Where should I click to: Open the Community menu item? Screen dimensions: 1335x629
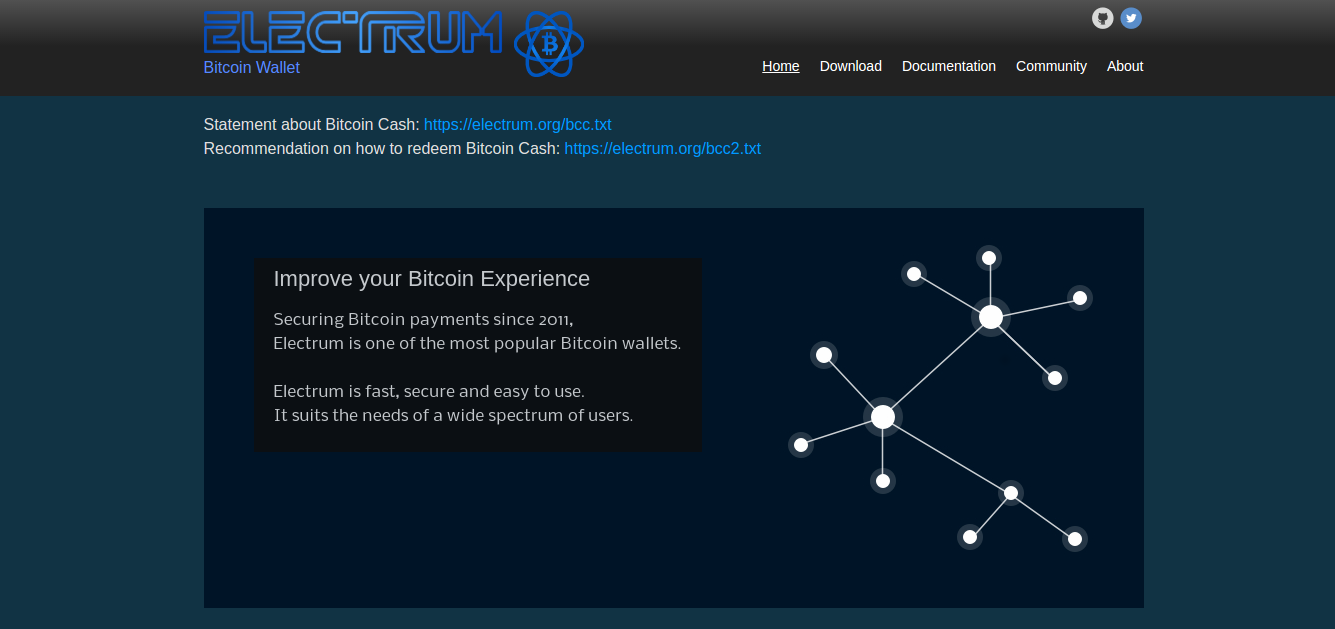1051,66
